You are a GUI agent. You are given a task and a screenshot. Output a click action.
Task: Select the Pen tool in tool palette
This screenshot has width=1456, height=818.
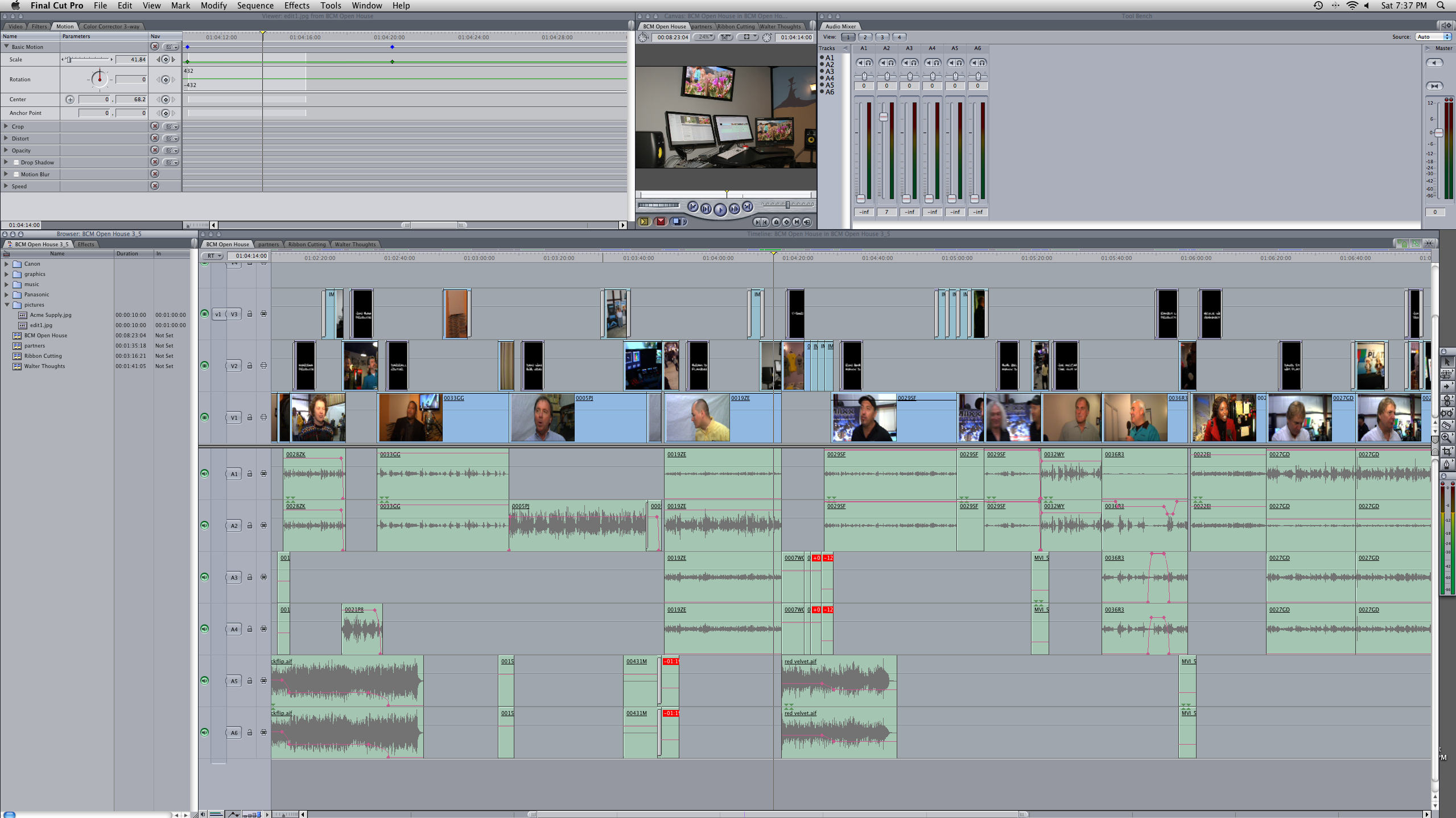coord(1446,464)
